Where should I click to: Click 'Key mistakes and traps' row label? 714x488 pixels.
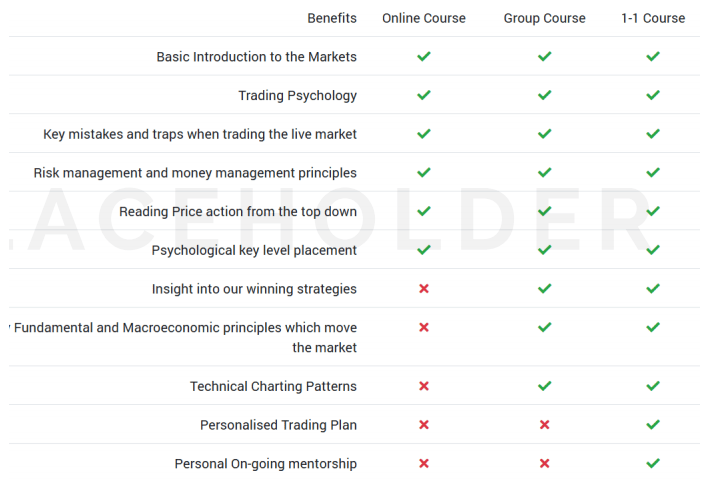click(200, 134)
